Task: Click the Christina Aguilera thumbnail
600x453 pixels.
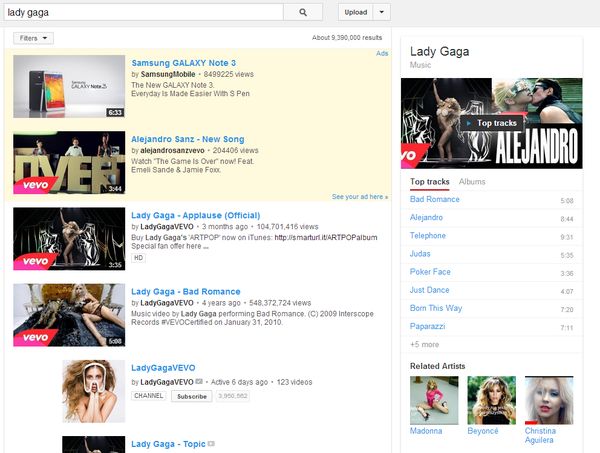Action: (549, 400)
